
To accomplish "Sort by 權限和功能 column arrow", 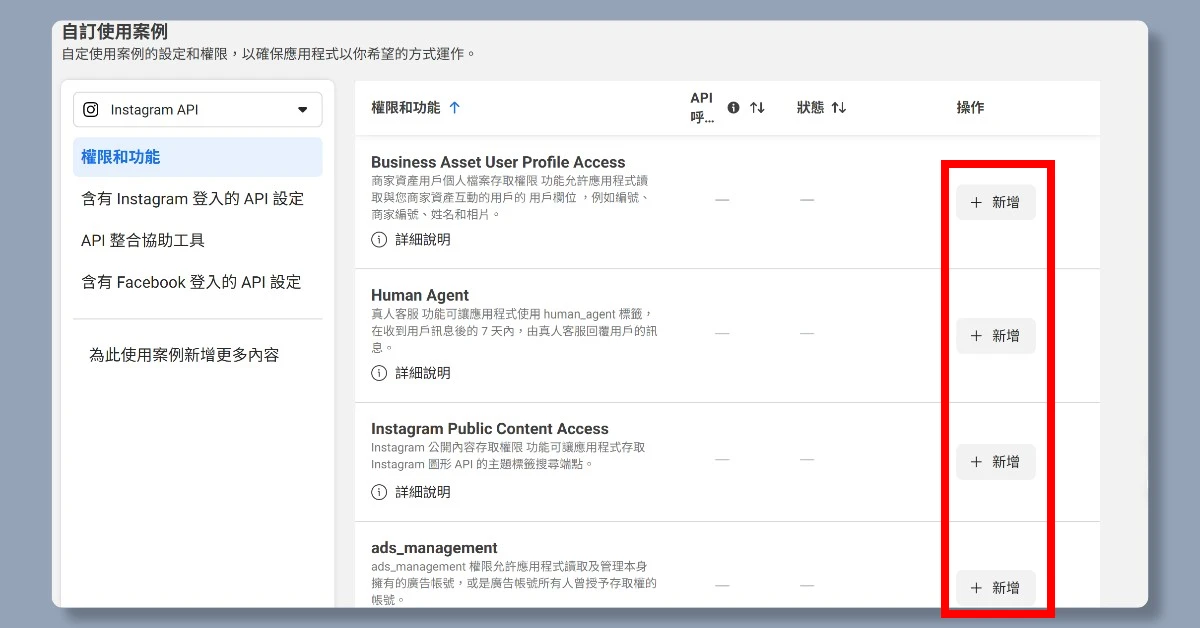I will click(455, 108).
